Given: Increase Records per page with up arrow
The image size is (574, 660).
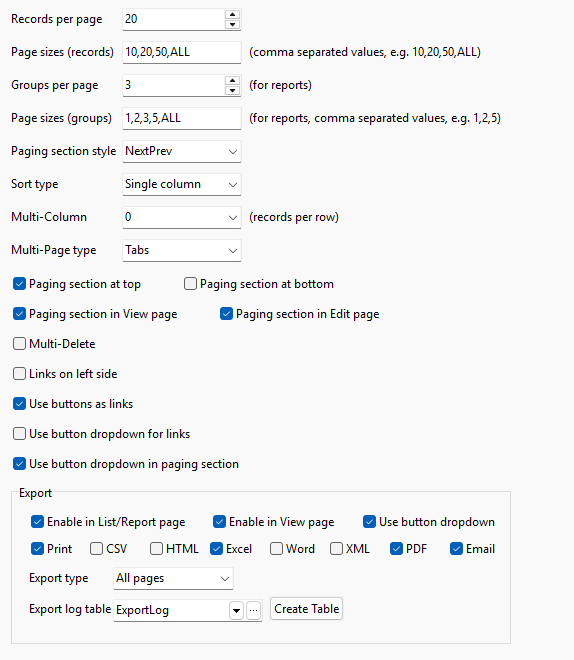Looking at the screenshot, I should 232,14.
